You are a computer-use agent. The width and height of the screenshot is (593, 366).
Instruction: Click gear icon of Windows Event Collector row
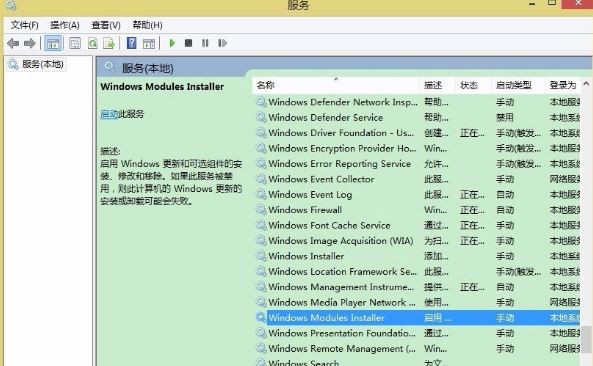pyautogui.click(x=261, y=179)
